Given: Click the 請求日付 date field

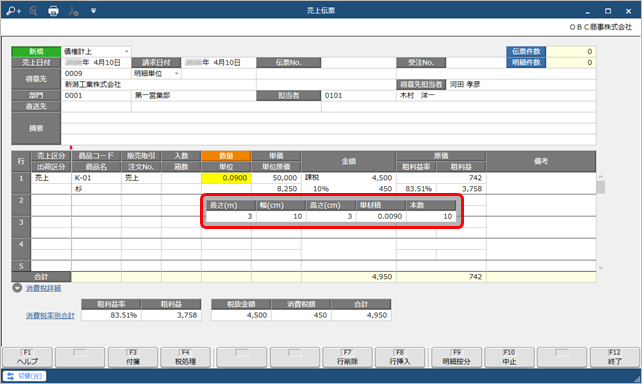Looking at the screenshot, I should click(x=219, y=63).
